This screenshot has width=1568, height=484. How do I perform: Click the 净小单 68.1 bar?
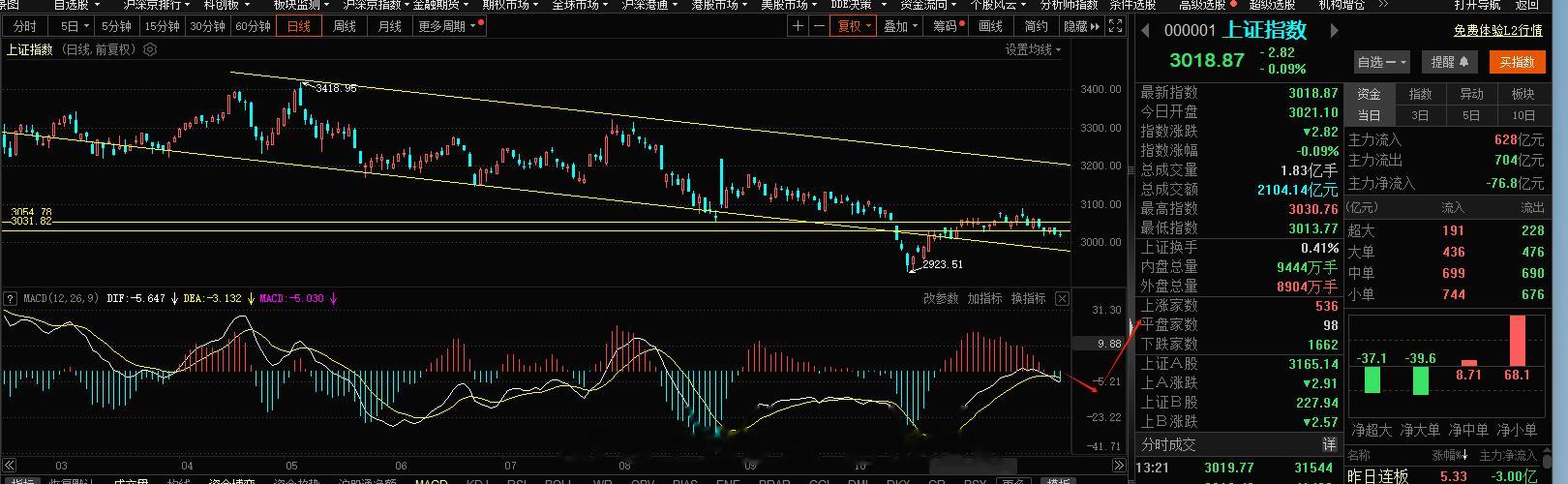1517,340
